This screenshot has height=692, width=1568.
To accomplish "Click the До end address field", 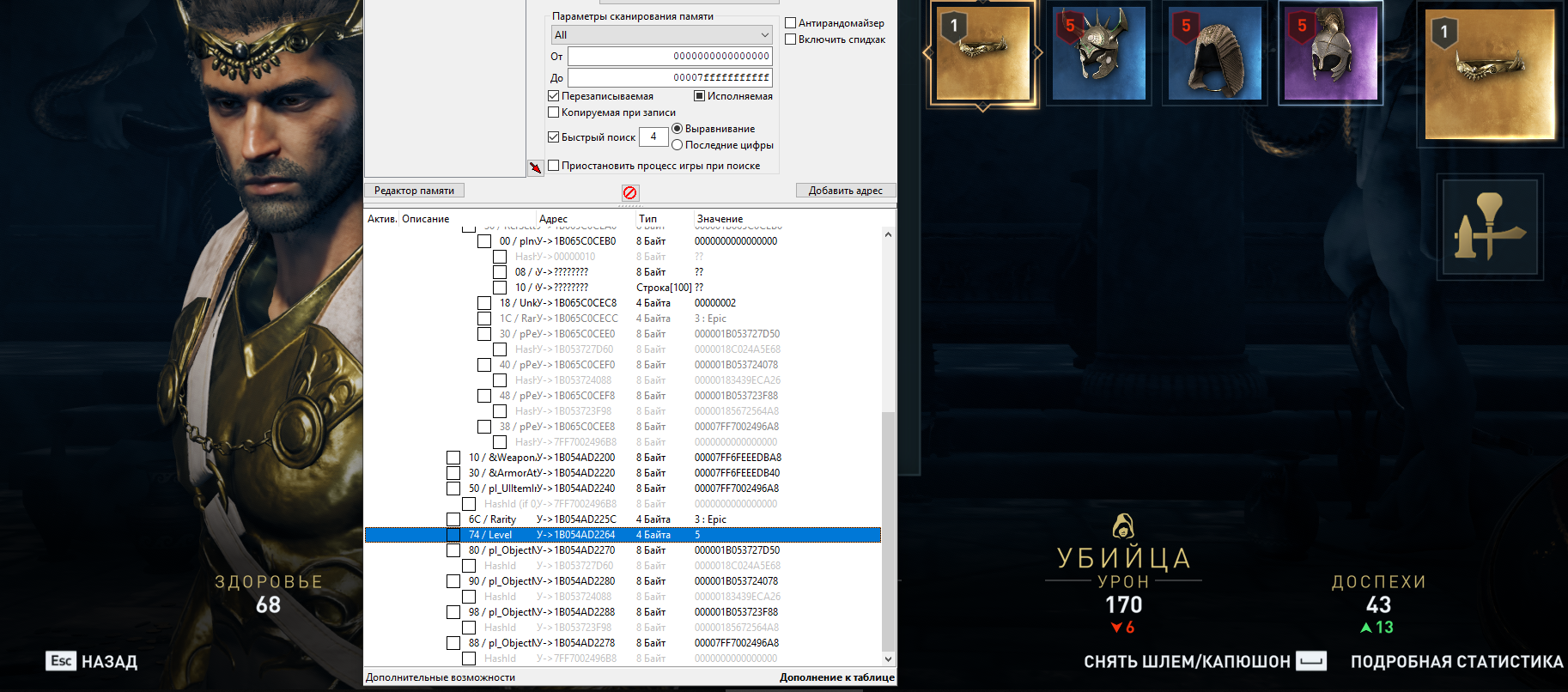I will click(x=670, y=78).
